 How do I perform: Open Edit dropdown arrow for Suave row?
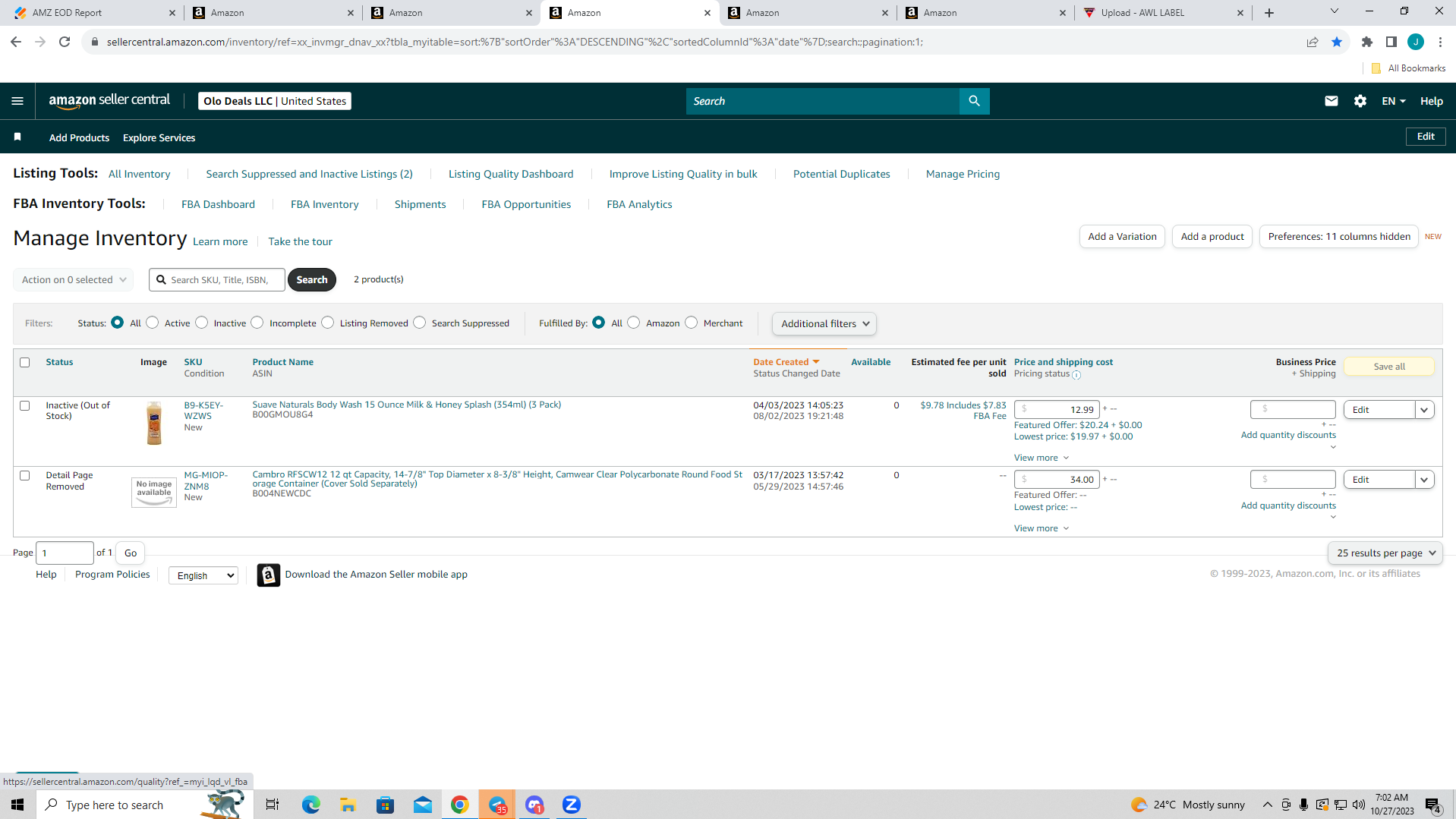coord(1424,410)
